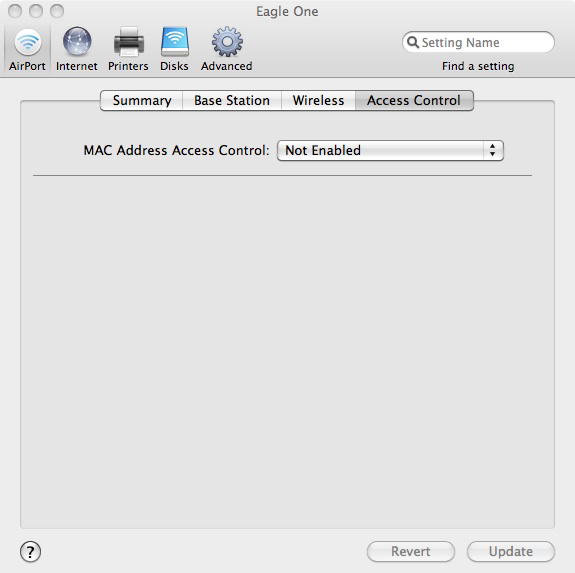Viewport: 575px width, 573px height.
Task: Click the magnifying glass search icon
Action: point(413,42)
